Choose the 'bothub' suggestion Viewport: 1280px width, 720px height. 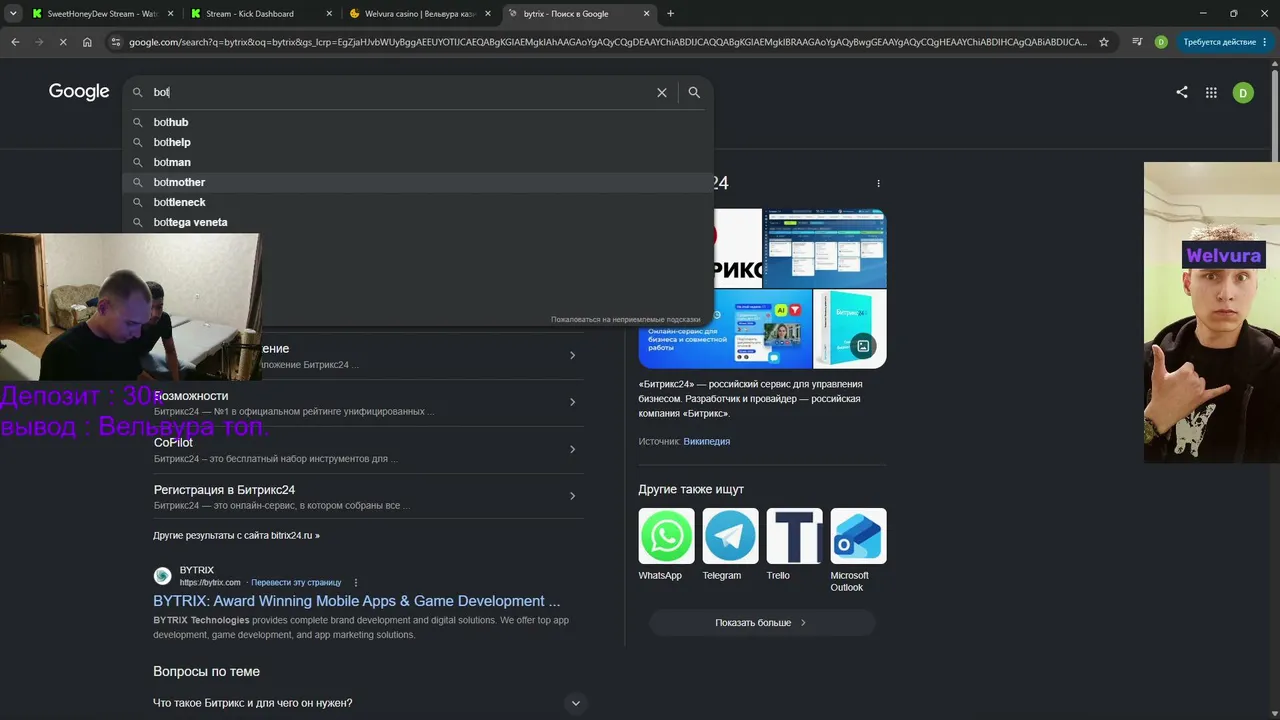[418, 122]
